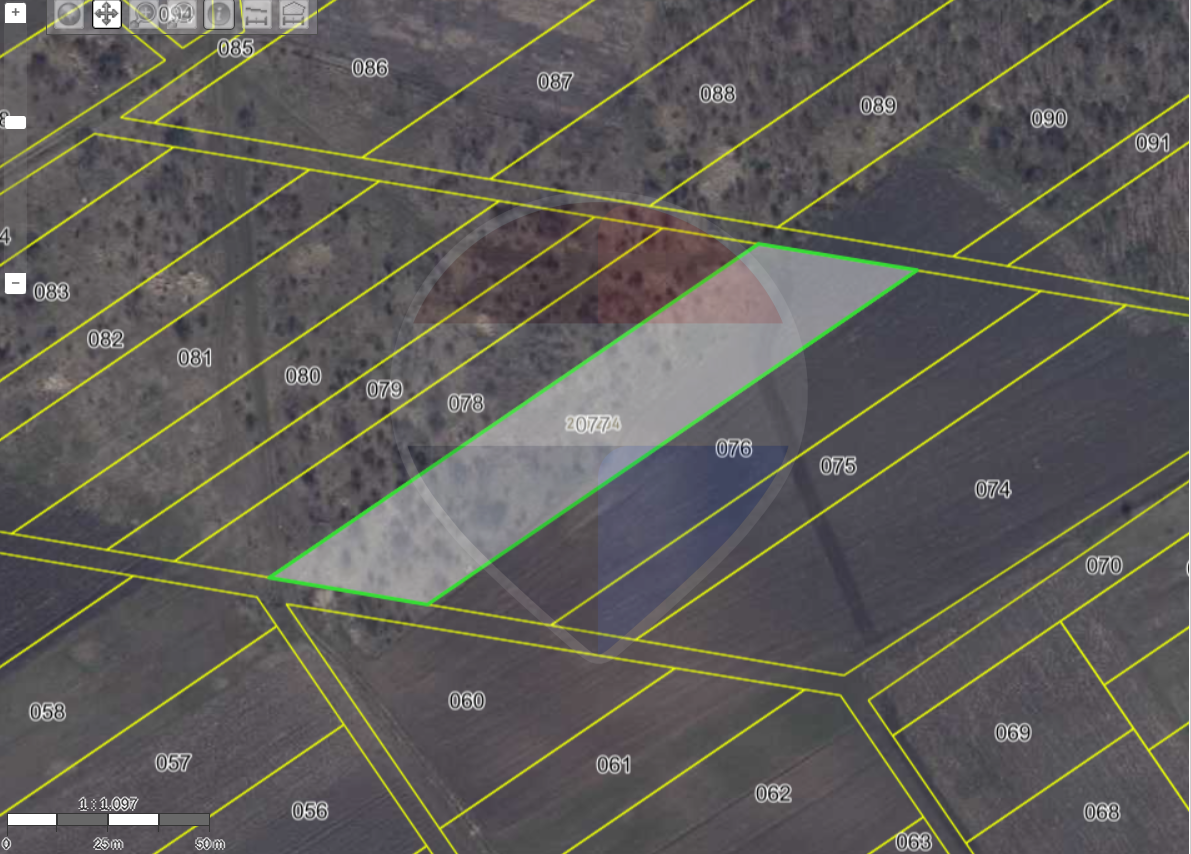The width and height of the screenshot is (1191, 854).
Task: Zoom in with the plus button
Action: [x=16, y=13]
